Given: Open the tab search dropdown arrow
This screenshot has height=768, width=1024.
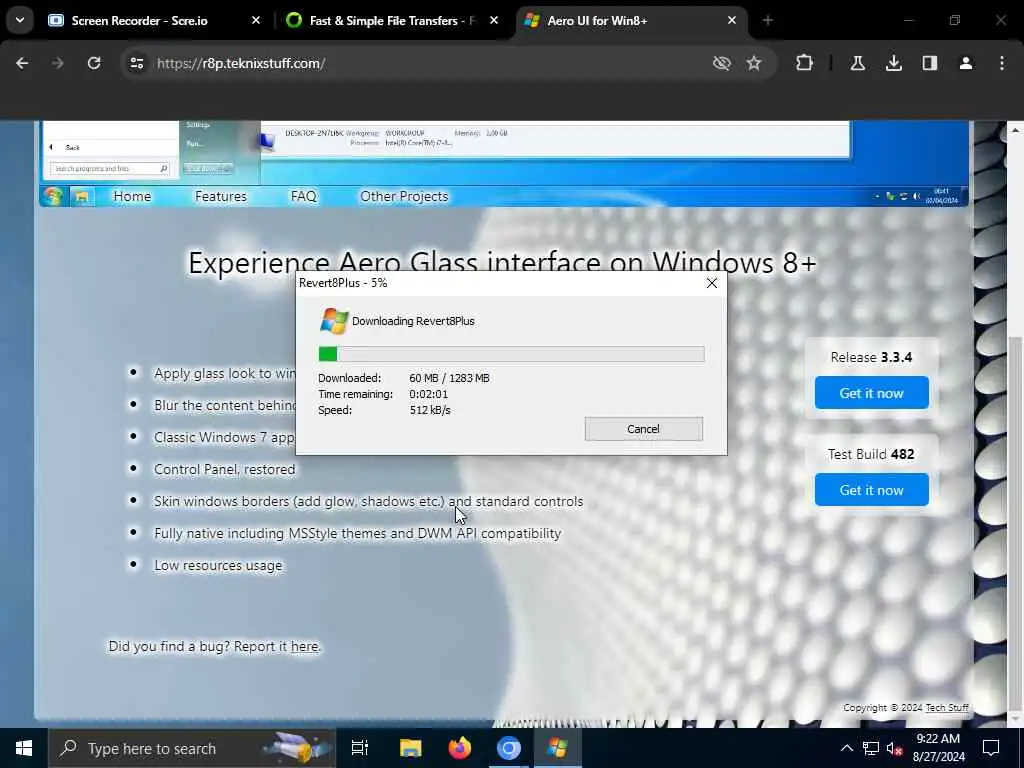Looking at the screenshot, I should tap(20, 20).
